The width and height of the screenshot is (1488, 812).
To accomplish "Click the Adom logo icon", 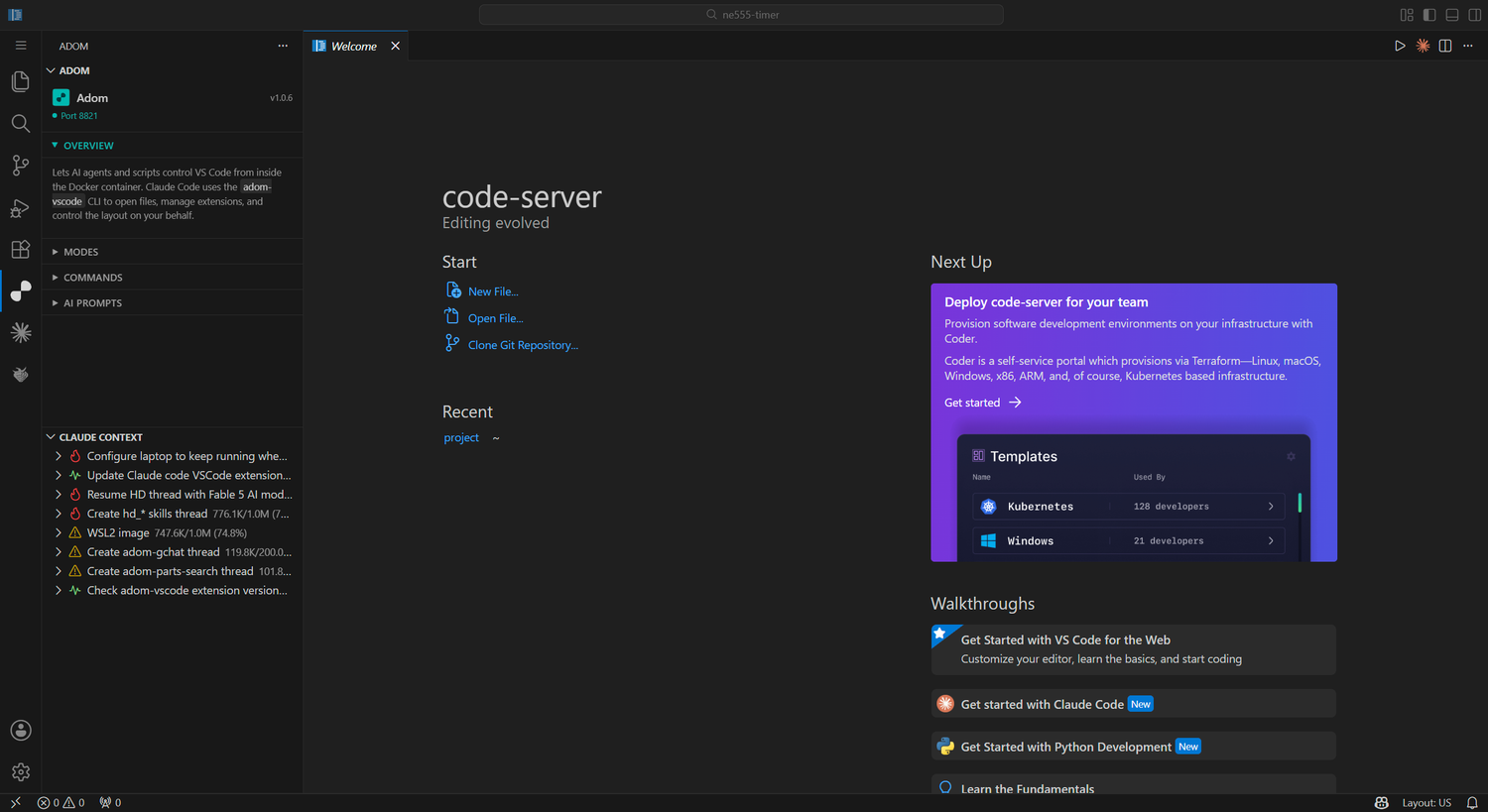I will (x=61, y=97).
